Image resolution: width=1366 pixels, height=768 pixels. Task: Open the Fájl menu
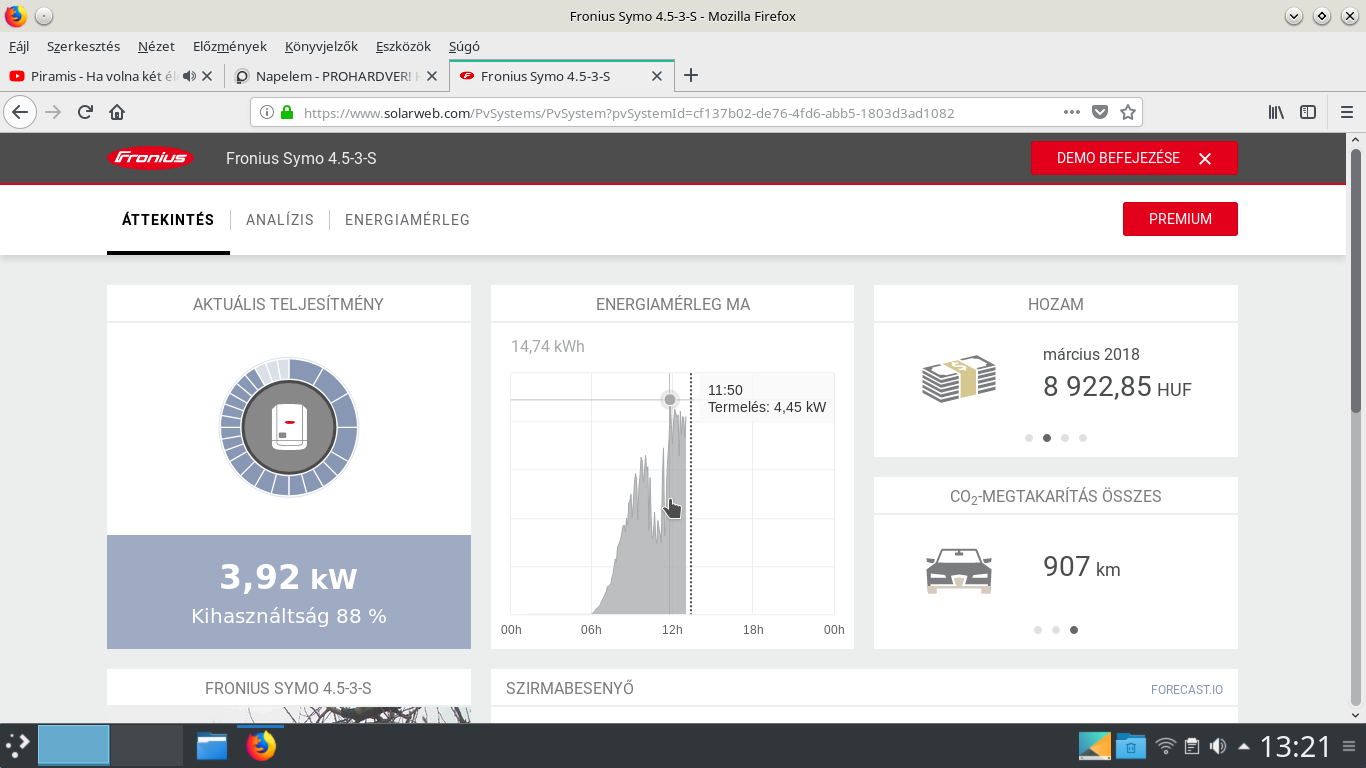tap(19, 46)
